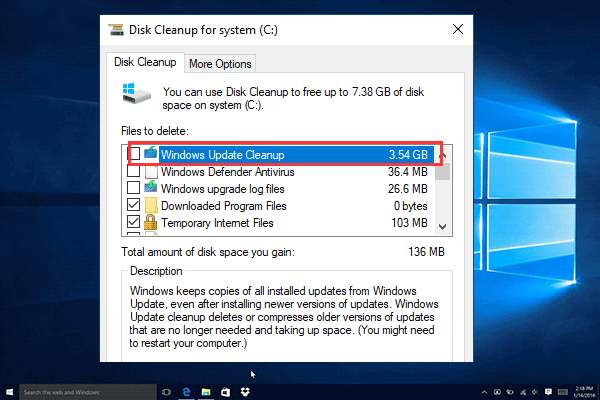
Task: Click the system drive icon in dialog
Action: tap(137, 93)
